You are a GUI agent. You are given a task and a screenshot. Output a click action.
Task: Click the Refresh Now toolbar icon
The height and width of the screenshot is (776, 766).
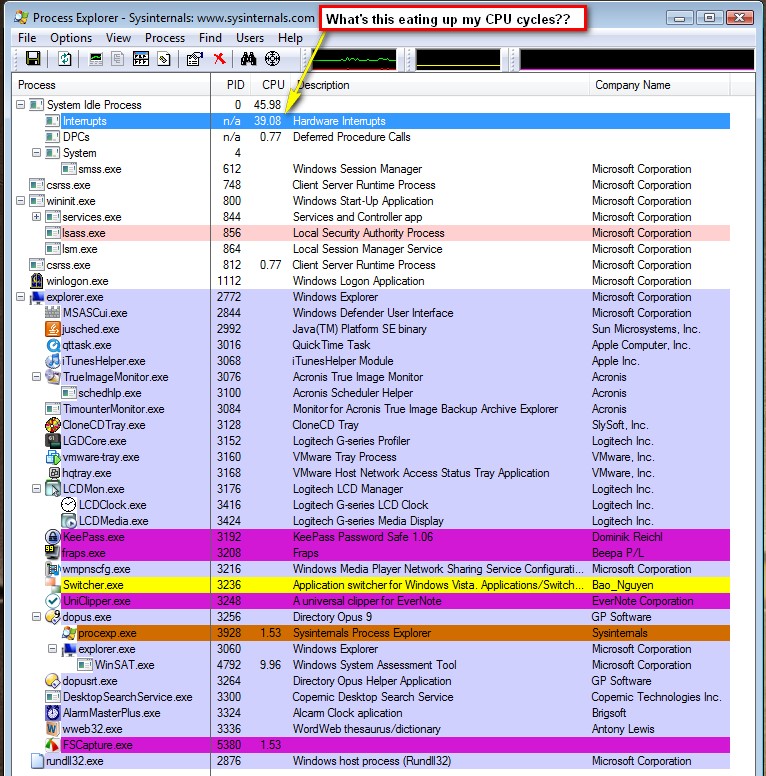click(x=65, y=59)
